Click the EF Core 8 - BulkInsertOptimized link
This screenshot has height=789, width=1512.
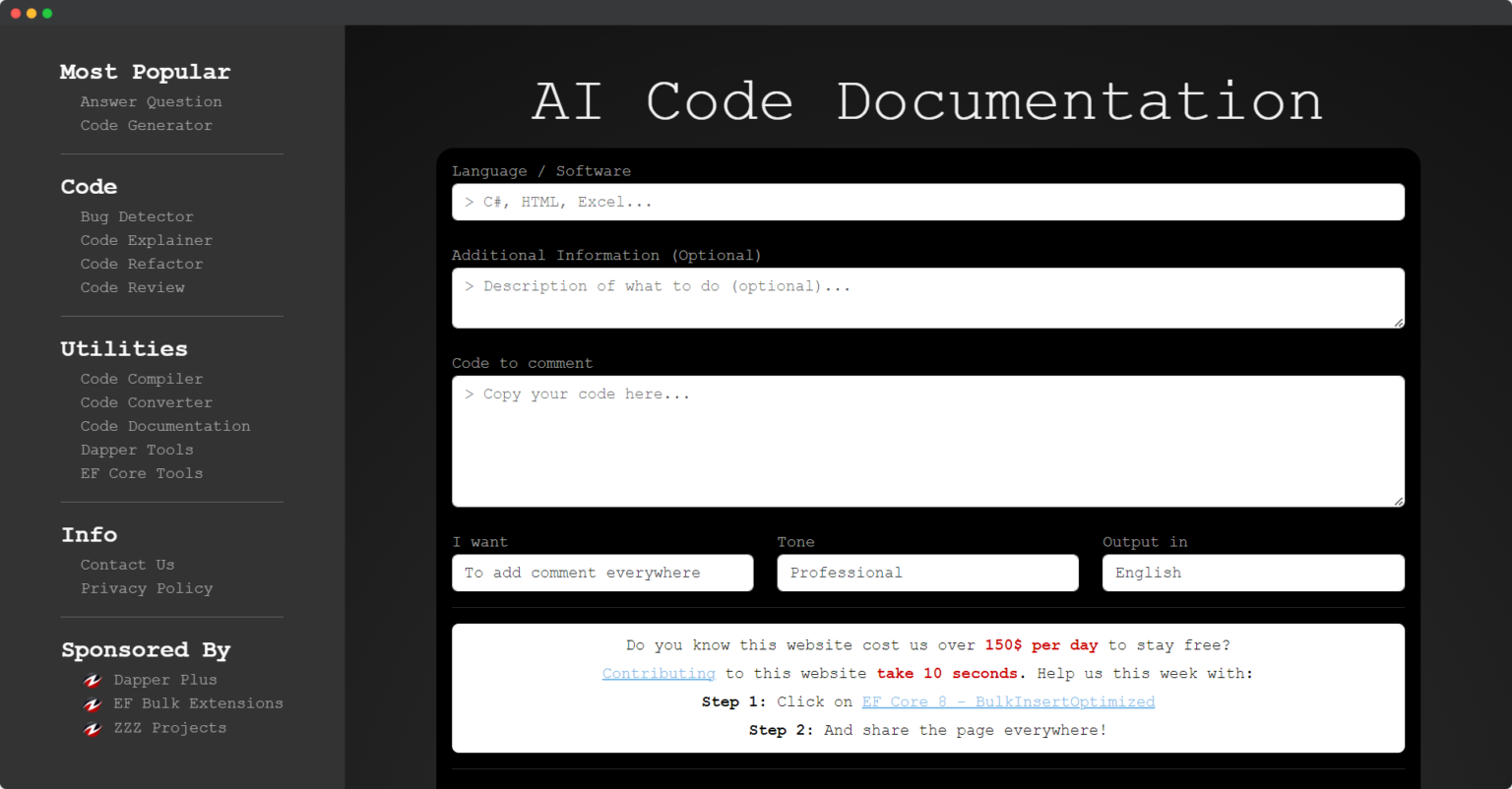(x=1008, y=701)
